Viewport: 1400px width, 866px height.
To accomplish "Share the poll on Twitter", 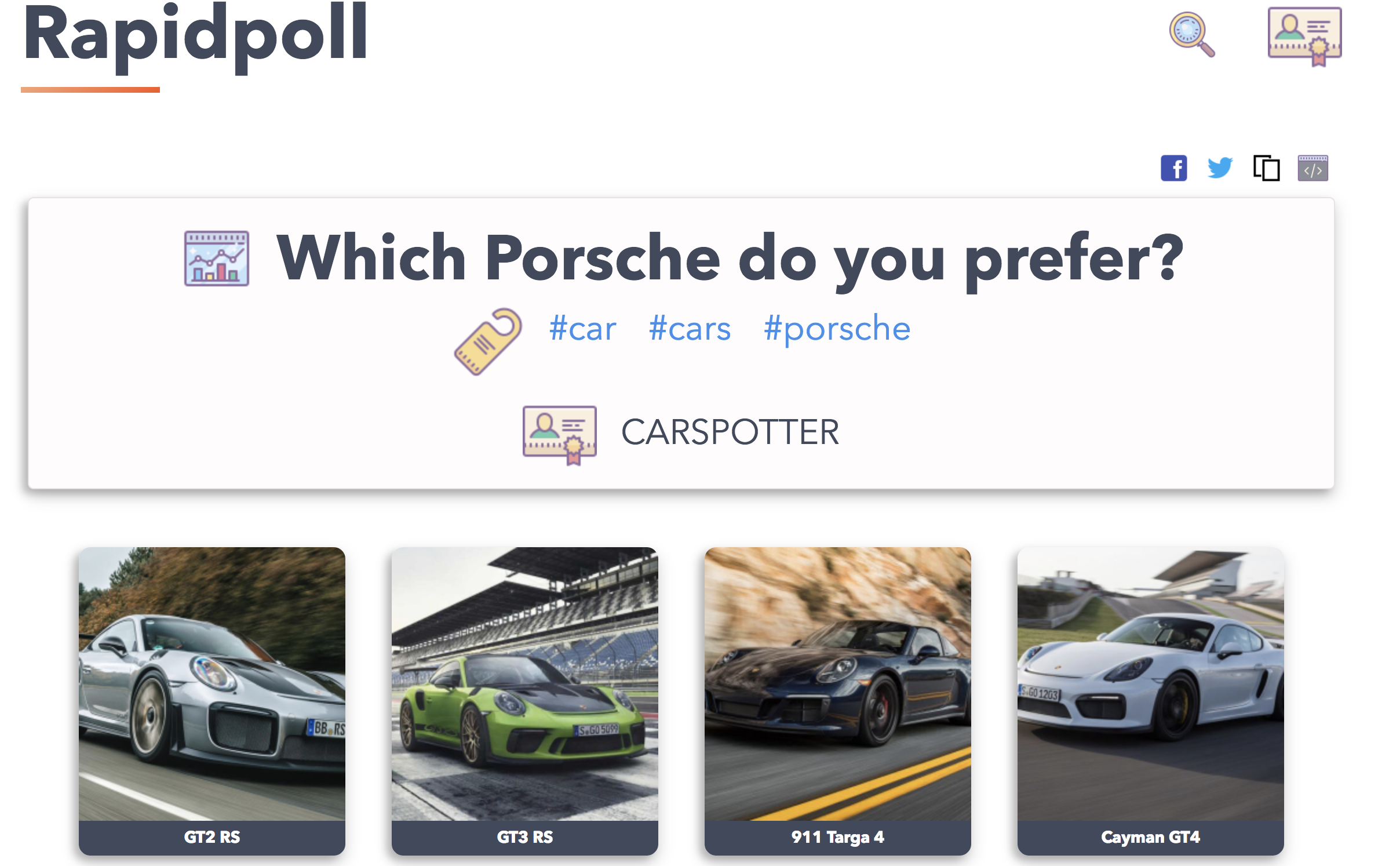I will click(x=1220, y=169).
